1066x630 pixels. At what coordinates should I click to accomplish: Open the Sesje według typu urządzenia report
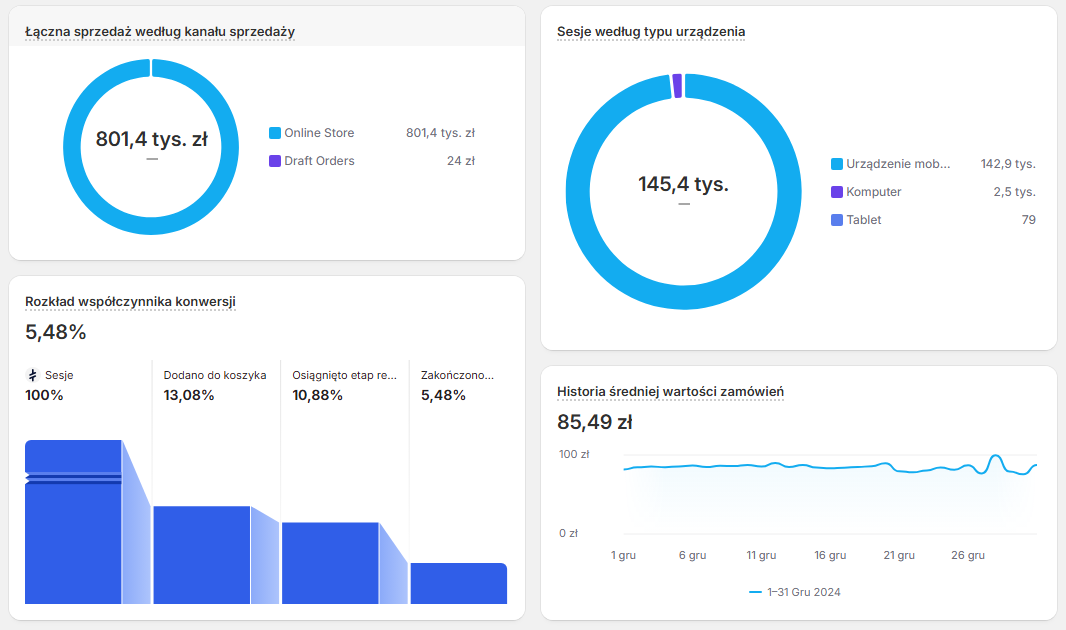click(x=650, y=32)
